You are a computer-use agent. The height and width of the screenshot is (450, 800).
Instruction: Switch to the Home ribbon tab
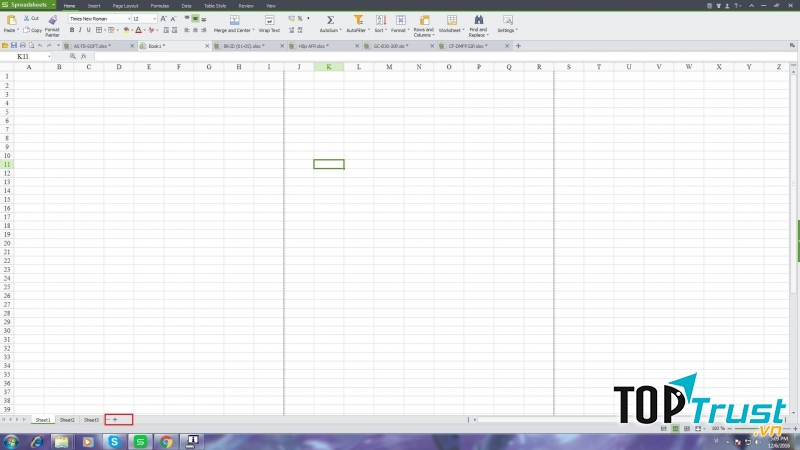69,6
